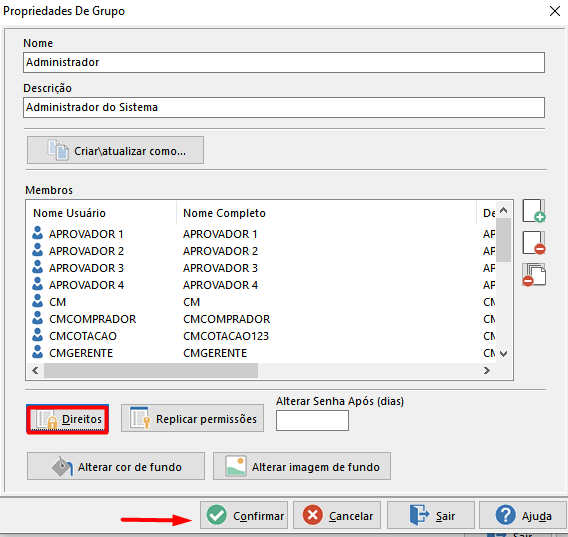Select user icon beside CMGERENTE

click(37, 352)
